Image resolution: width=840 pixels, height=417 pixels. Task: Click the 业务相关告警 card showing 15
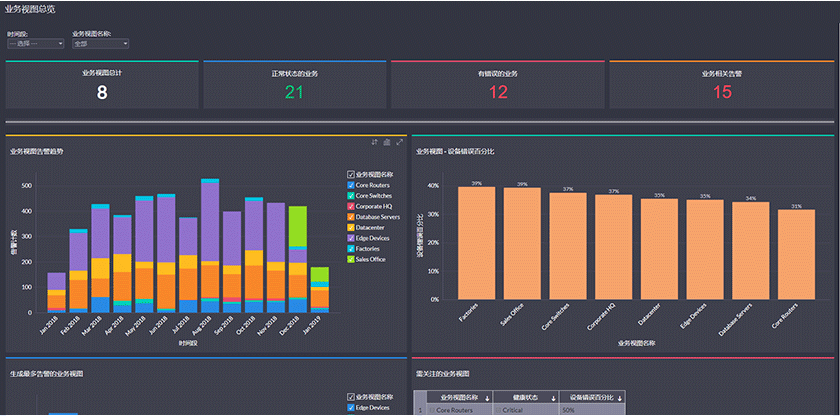coord(722,85)
